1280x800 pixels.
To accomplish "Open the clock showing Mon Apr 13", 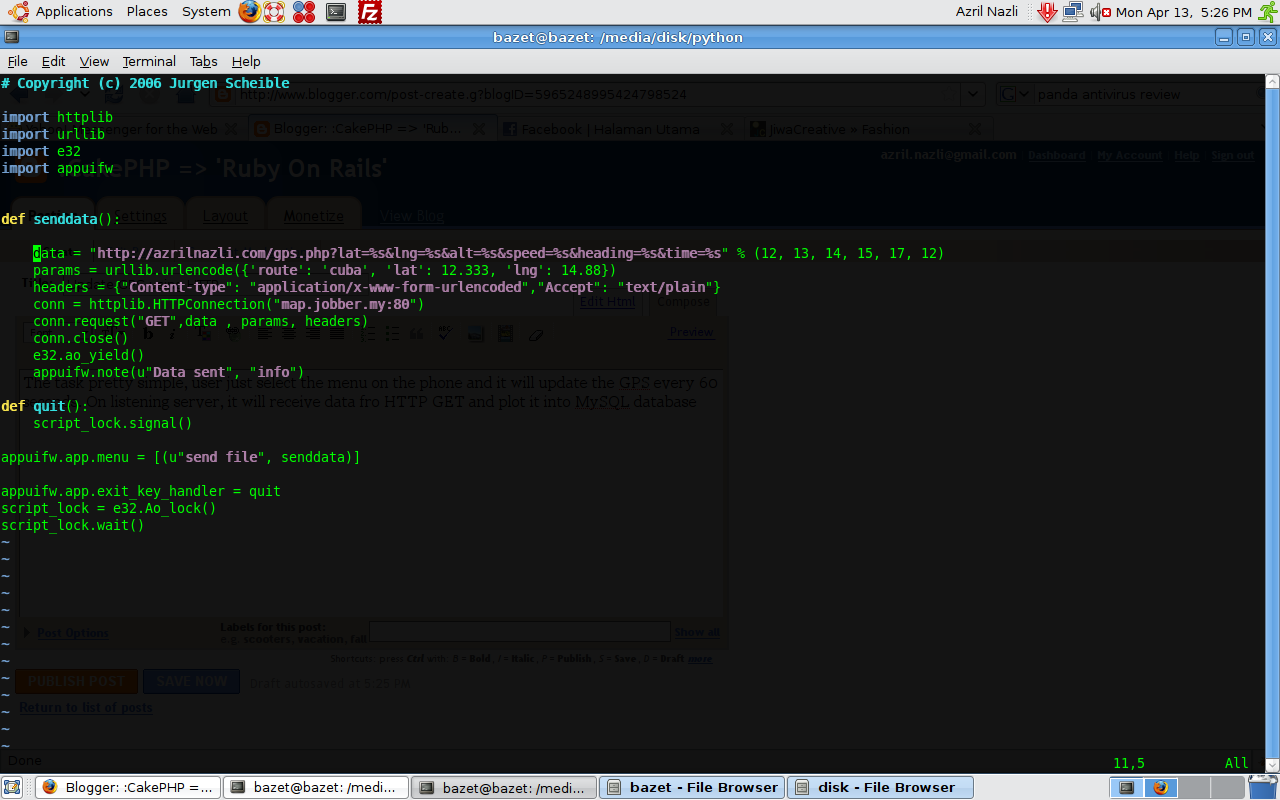I will tap(1183, 12).
